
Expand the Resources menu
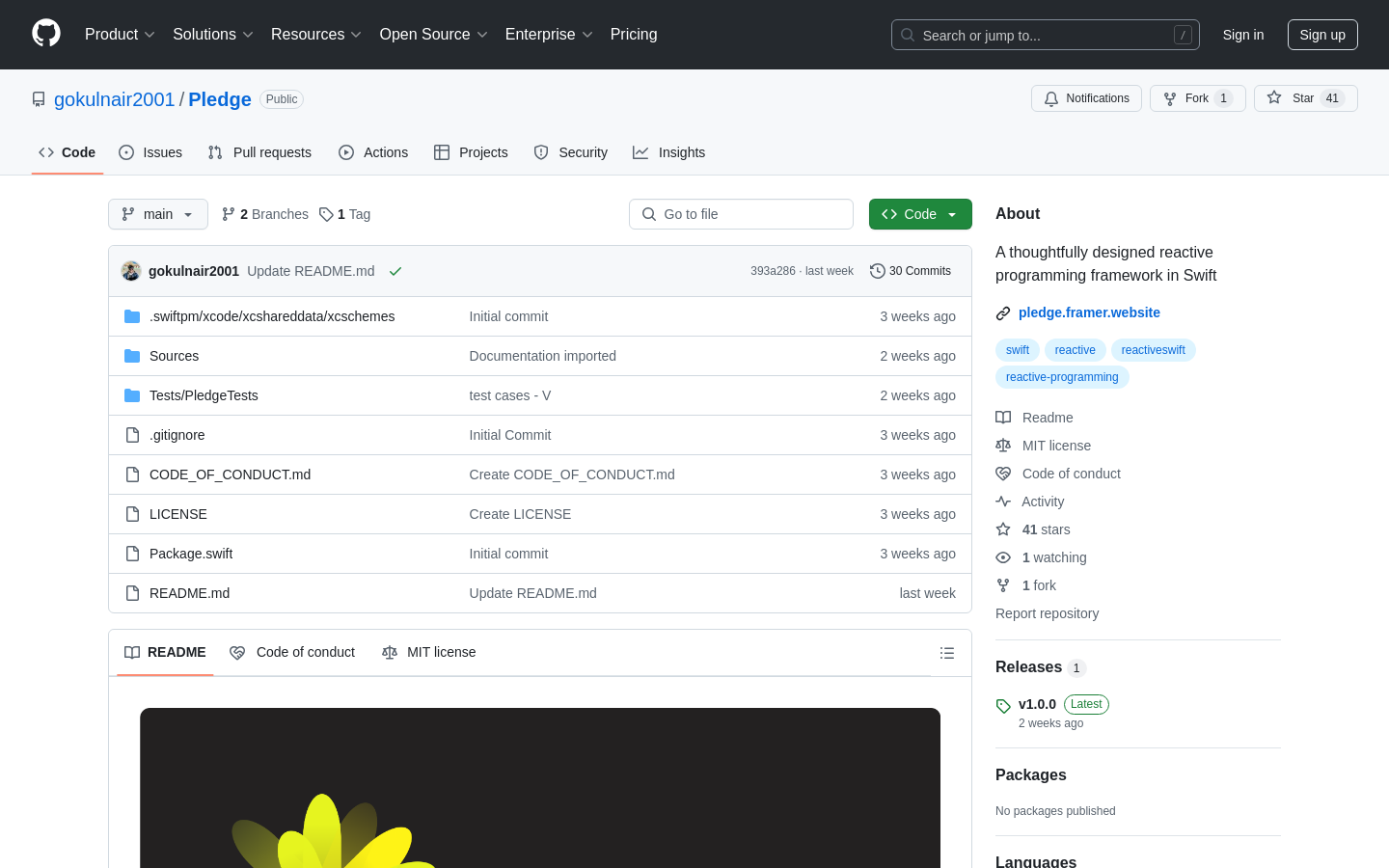click(316, 35)
